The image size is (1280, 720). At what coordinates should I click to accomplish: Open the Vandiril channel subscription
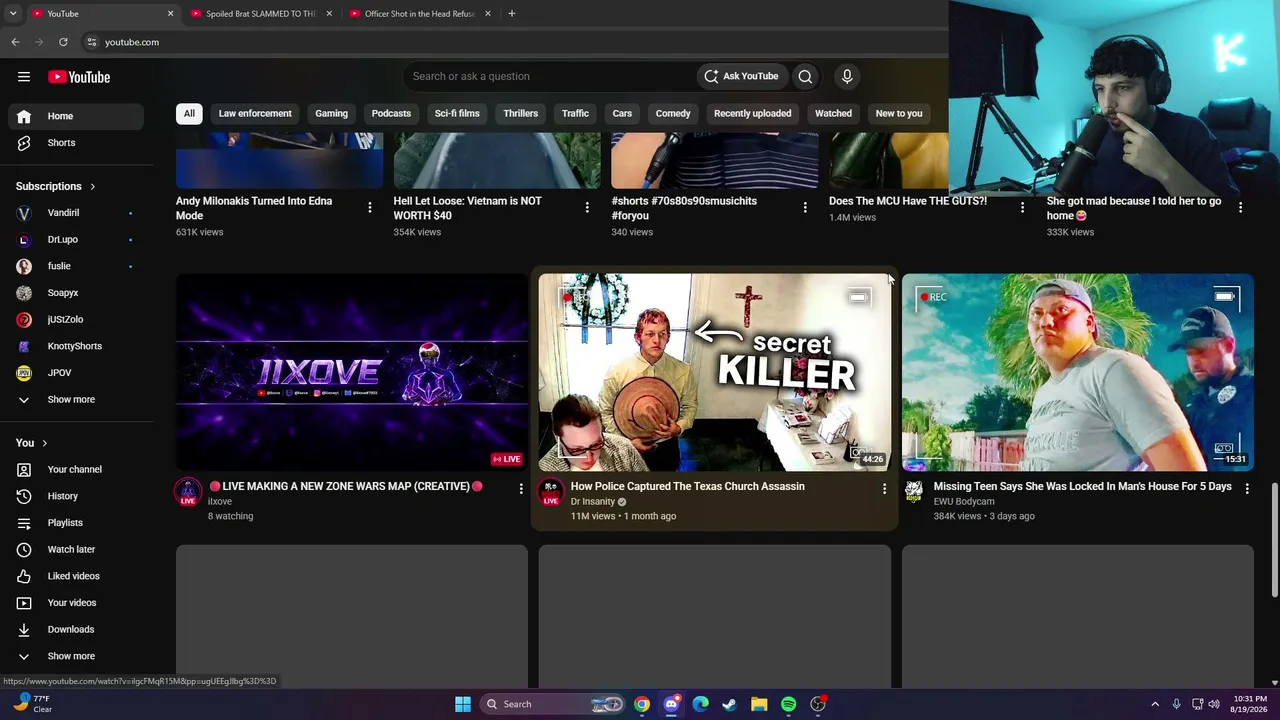(76, 213)
